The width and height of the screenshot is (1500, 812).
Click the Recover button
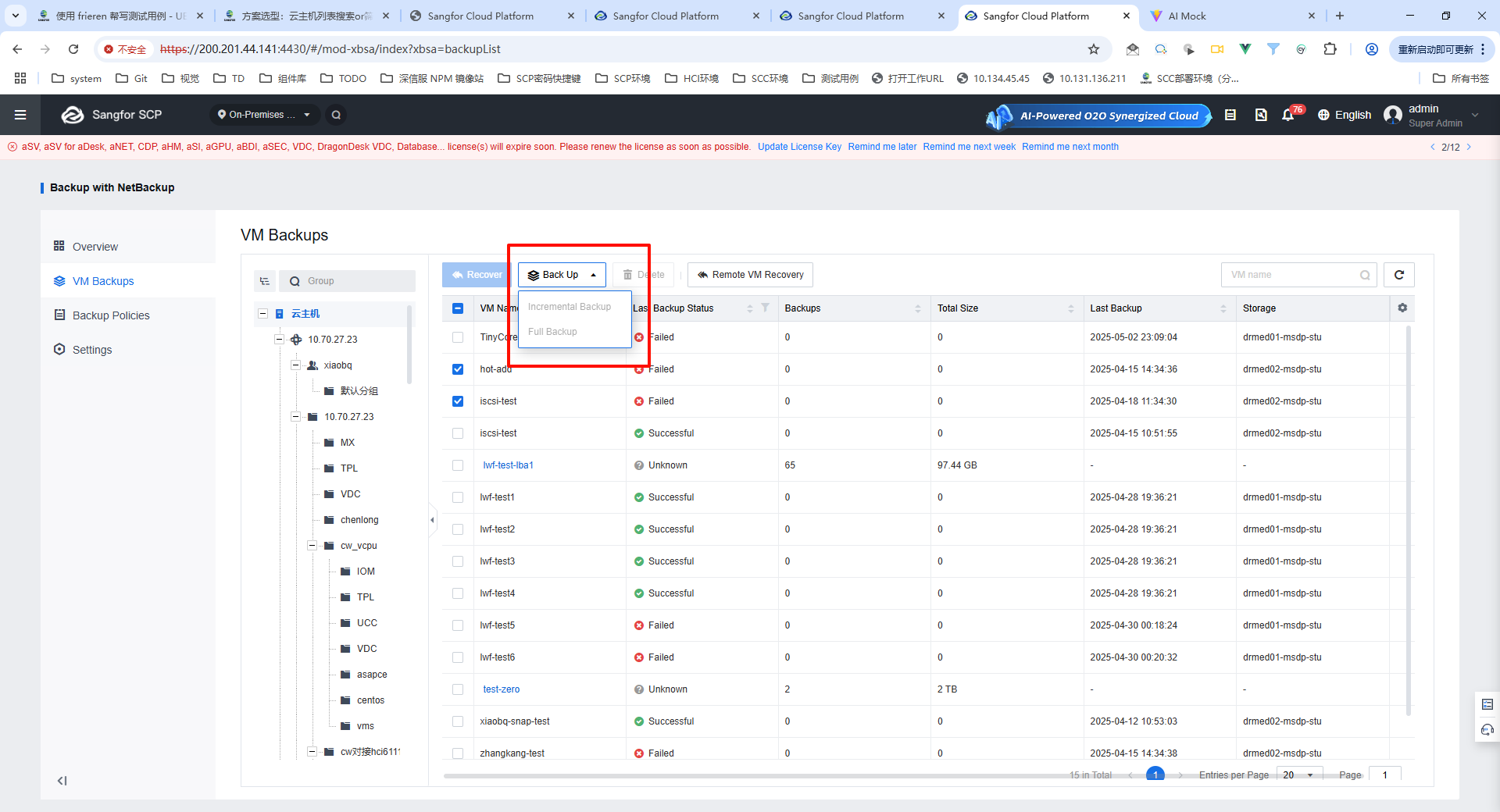(x=476, y=275)
